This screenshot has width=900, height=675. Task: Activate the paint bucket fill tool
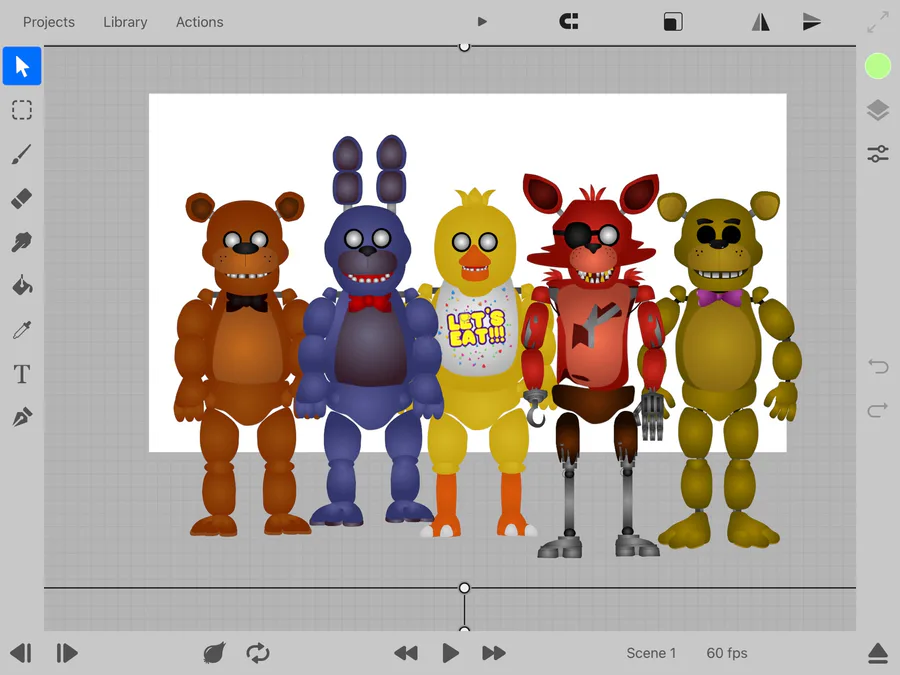pos(22,286)
